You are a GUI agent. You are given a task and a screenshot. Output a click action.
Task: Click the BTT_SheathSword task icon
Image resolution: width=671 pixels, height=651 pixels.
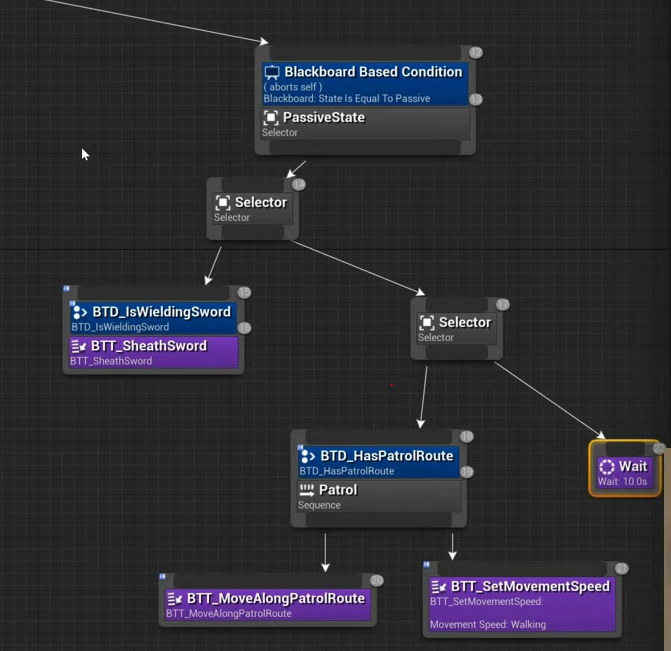79,346
